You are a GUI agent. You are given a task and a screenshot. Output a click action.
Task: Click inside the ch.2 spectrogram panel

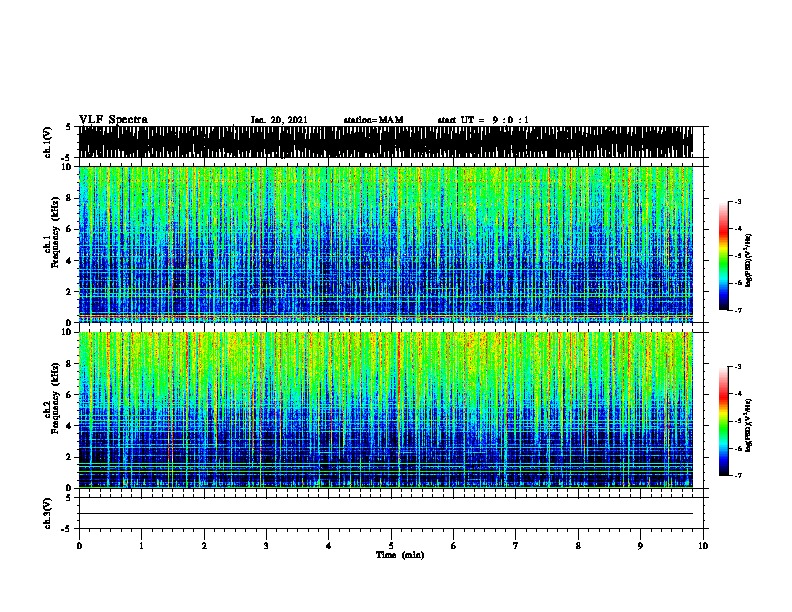coord(386,410)
